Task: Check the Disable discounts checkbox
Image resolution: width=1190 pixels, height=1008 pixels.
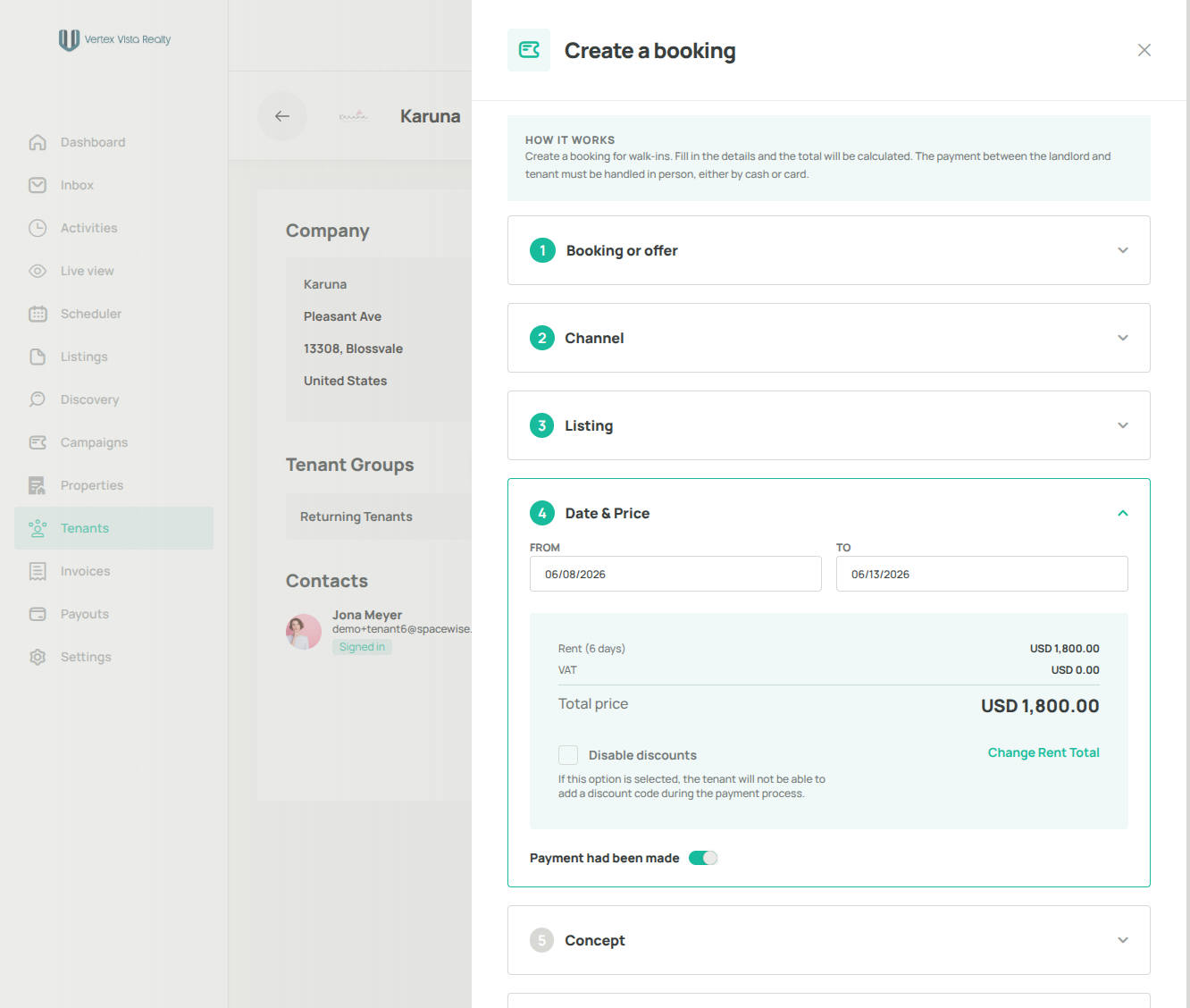Action: [x=568, y=755]
